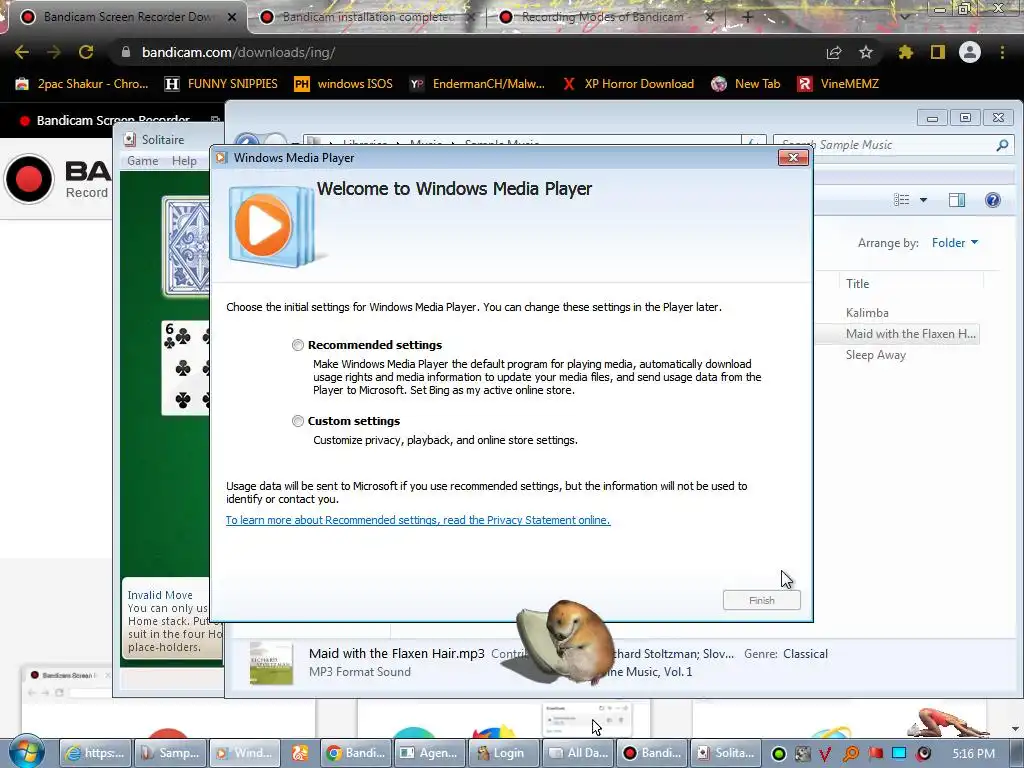Screen dimensions: 1024x768
Task: Bookmark this page with star icon
Action: (866, 52)
